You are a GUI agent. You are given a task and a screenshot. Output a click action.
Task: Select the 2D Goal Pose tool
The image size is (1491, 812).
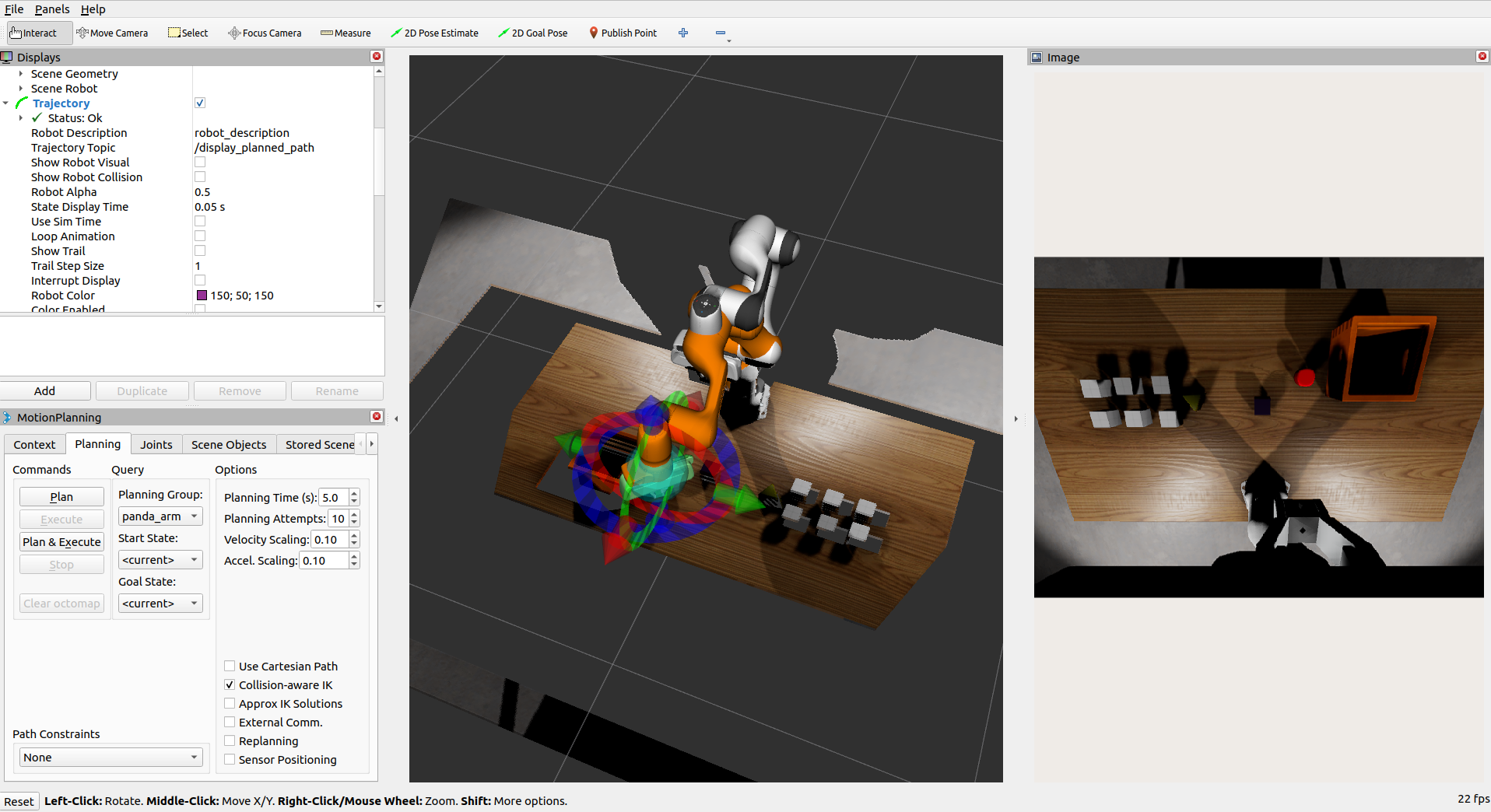[533, 33]
